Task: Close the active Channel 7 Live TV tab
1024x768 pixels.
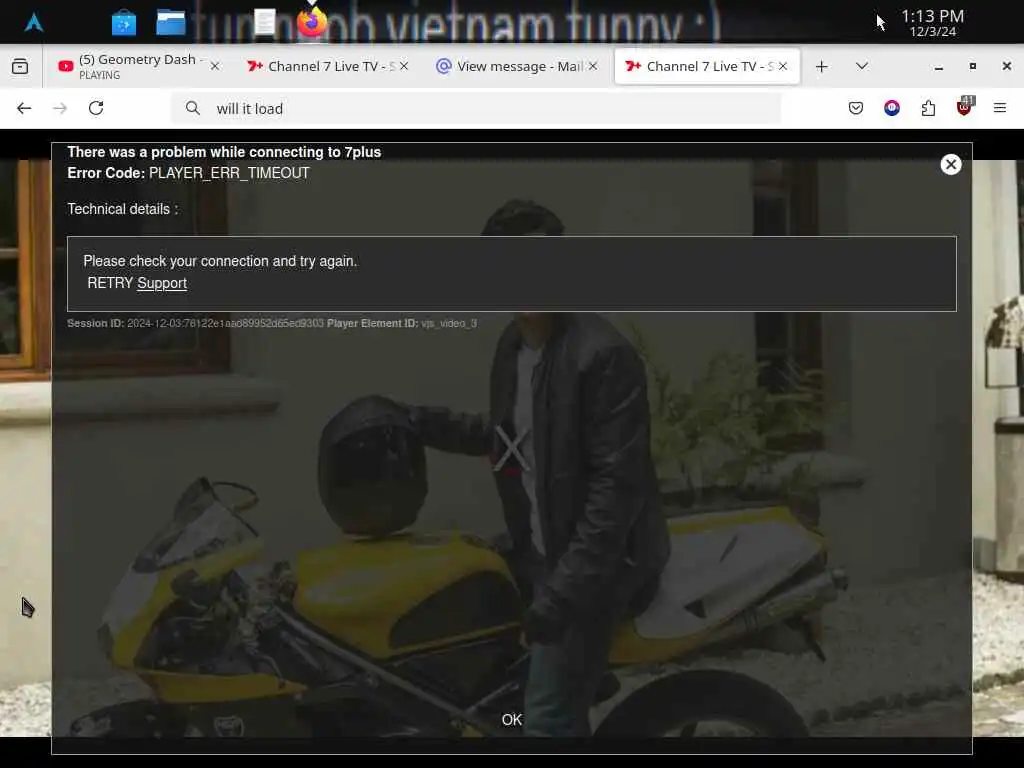Action: tap(783, 66)
